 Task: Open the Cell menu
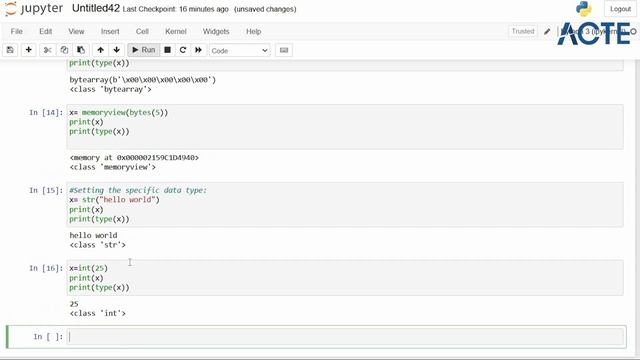point(142,31)
